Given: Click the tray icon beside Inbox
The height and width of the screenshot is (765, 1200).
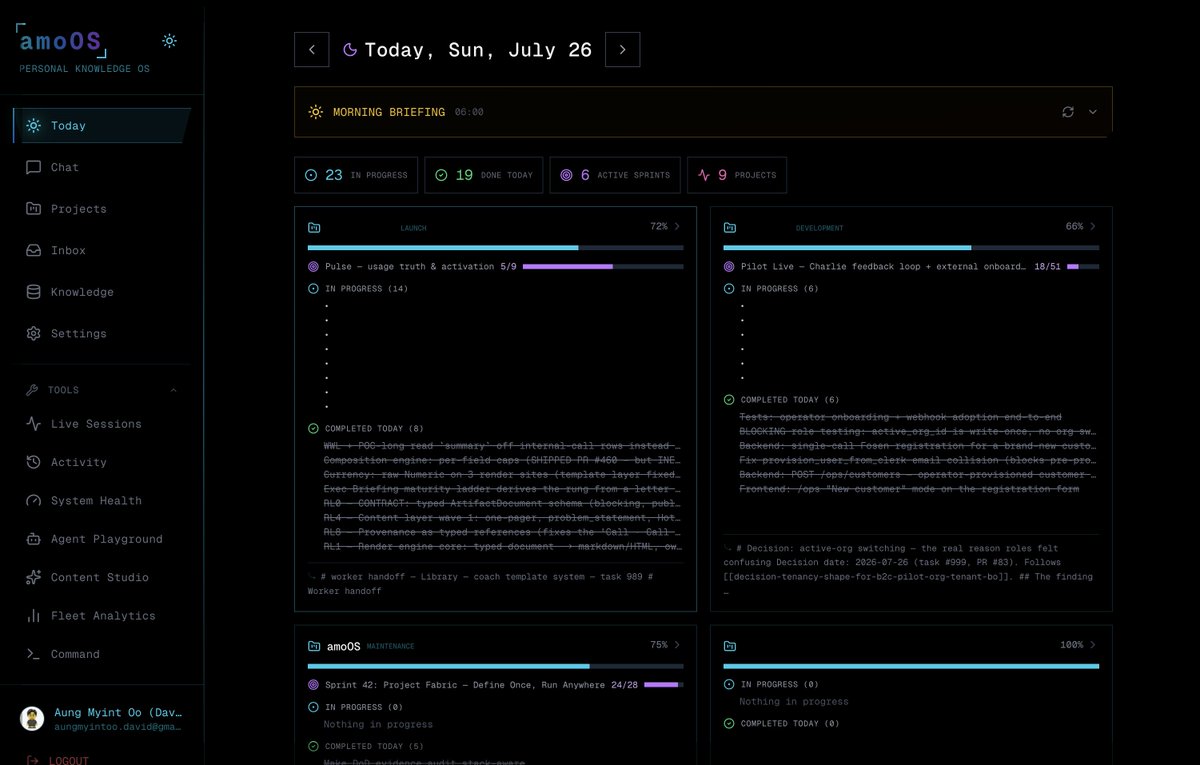Looking at the screenshot, I should click(33, 251).
